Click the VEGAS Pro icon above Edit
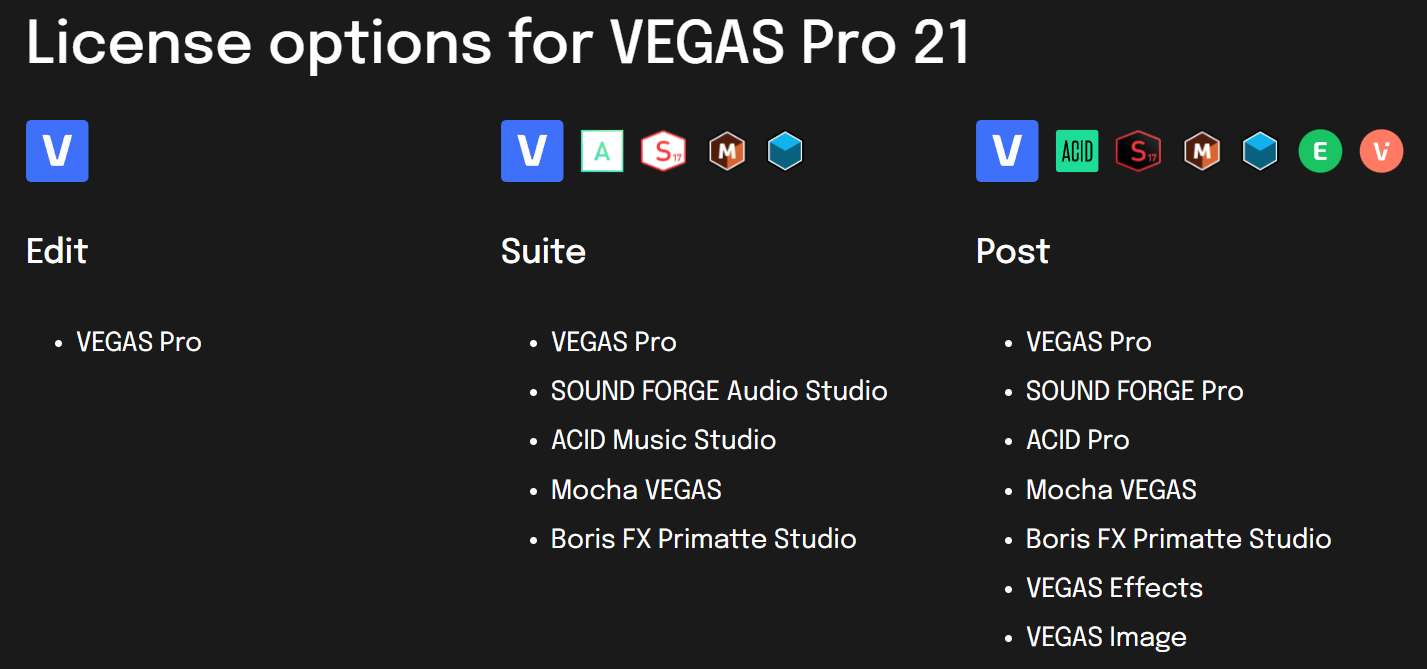The width and height of the screenshot is (1427, 669). [x=57, y=151]
